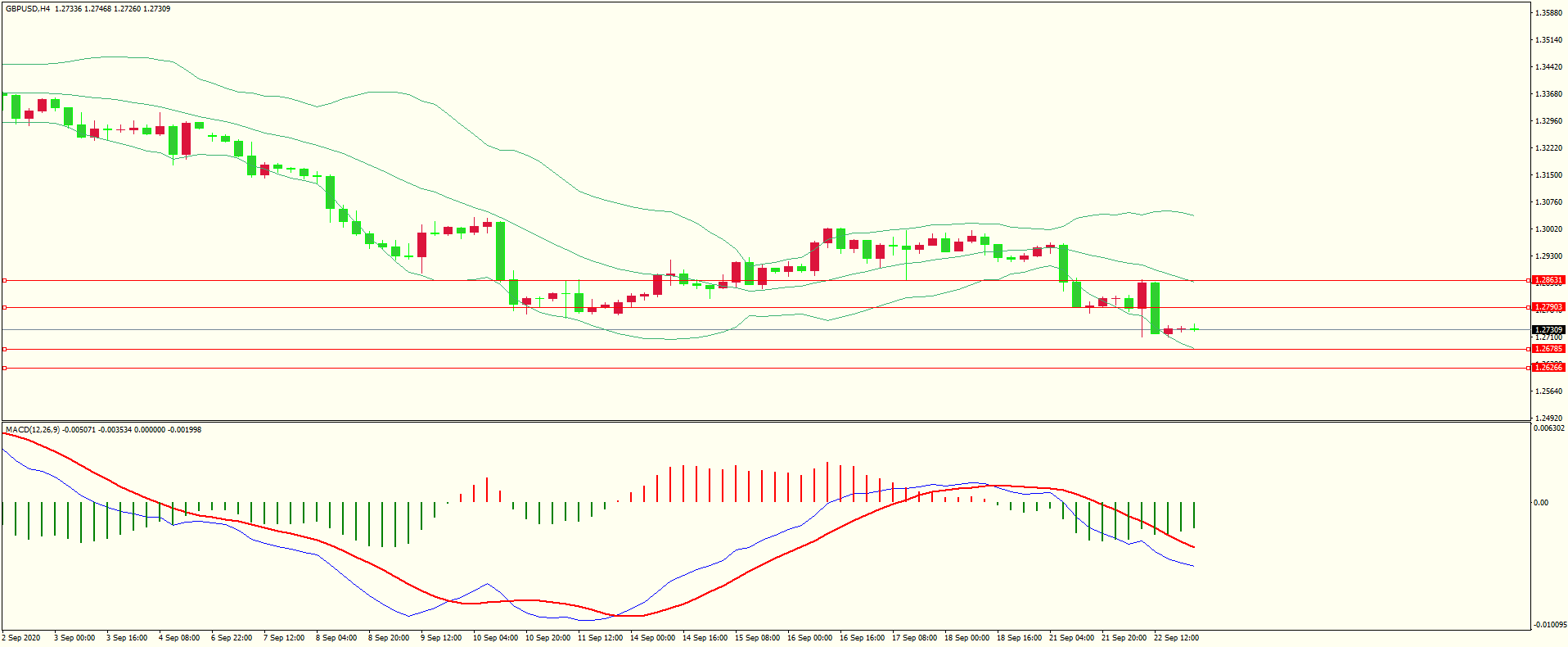Click the 22 Sep 12:00 time label

click(1176, 638)
